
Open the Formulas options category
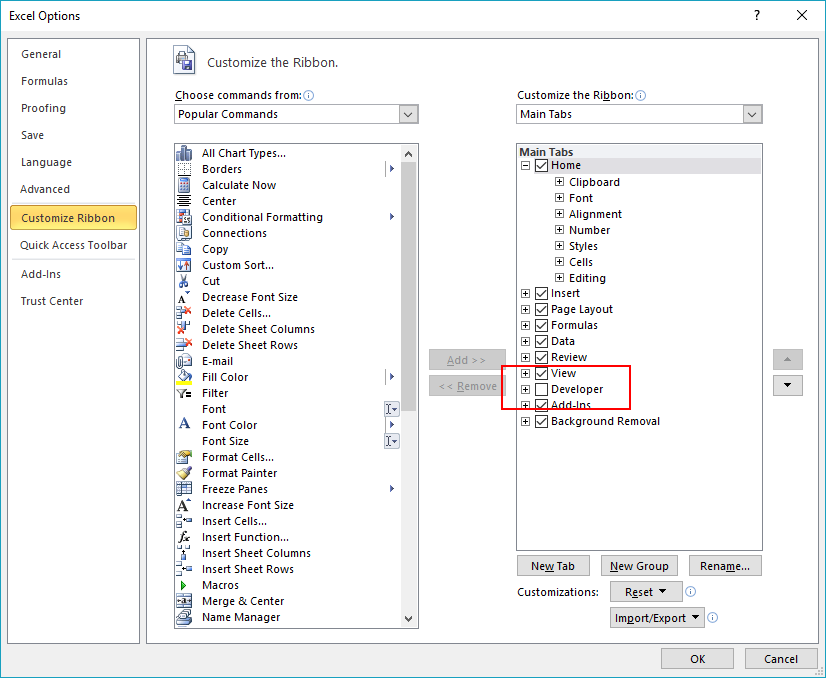tap(44, 81)
